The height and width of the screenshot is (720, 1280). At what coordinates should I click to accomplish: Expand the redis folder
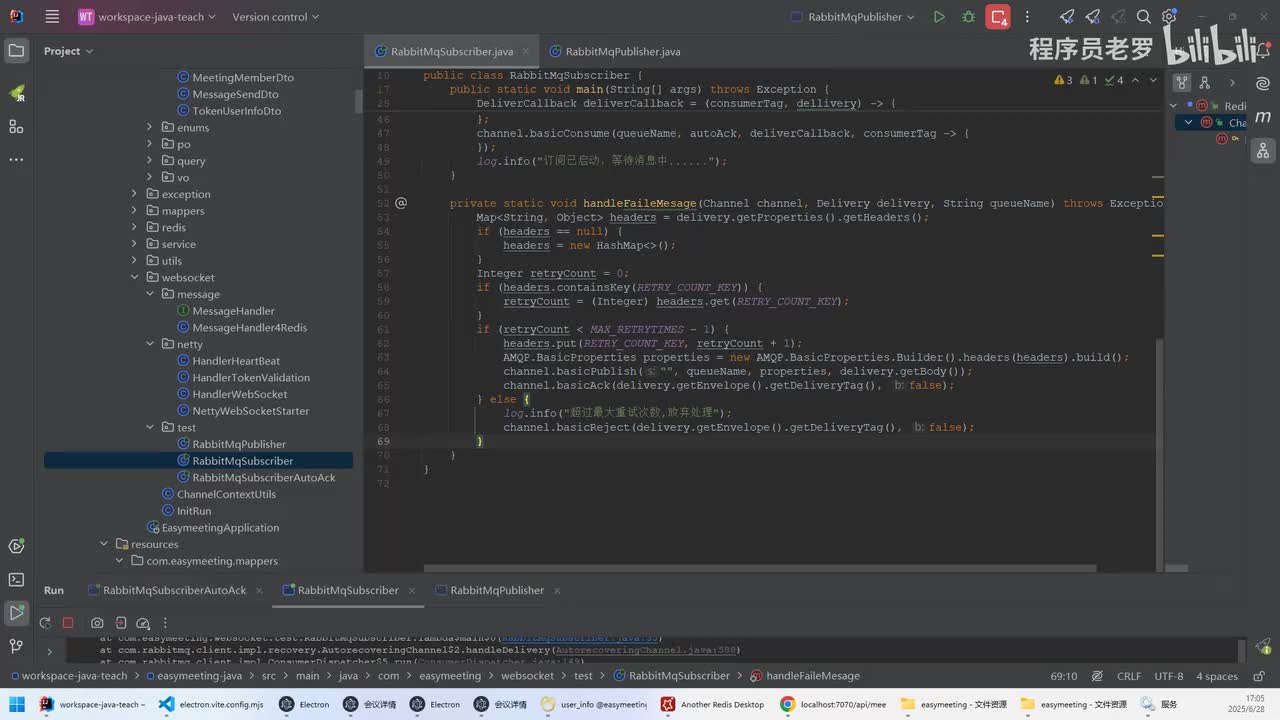tap(134, 228)
